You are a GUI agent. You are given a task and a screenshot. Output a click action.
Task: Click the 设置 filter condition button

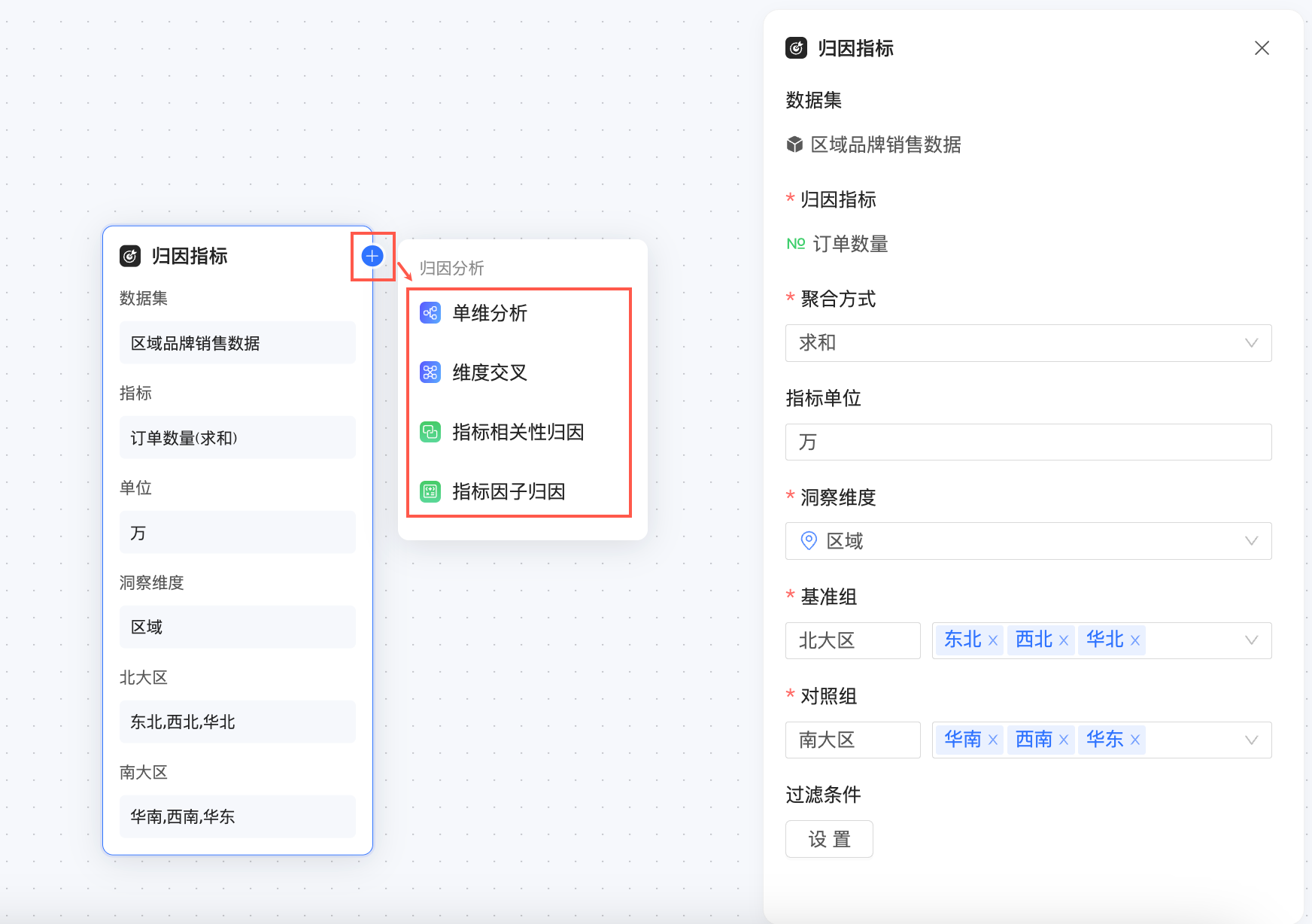click(x=829, y=839)
